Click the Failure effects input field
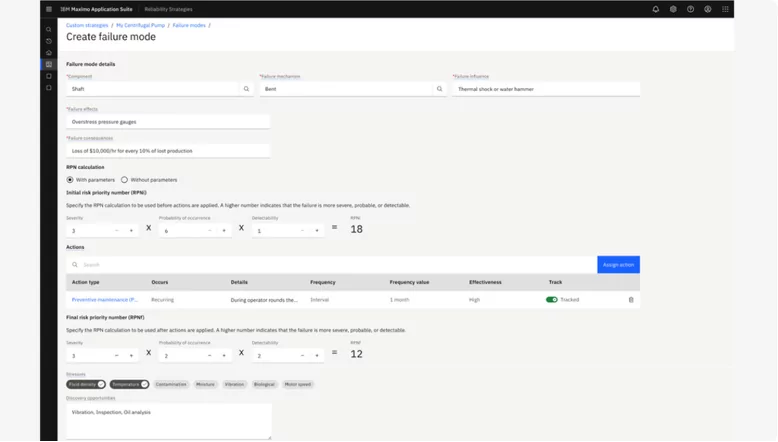 (x=168, y=122)
